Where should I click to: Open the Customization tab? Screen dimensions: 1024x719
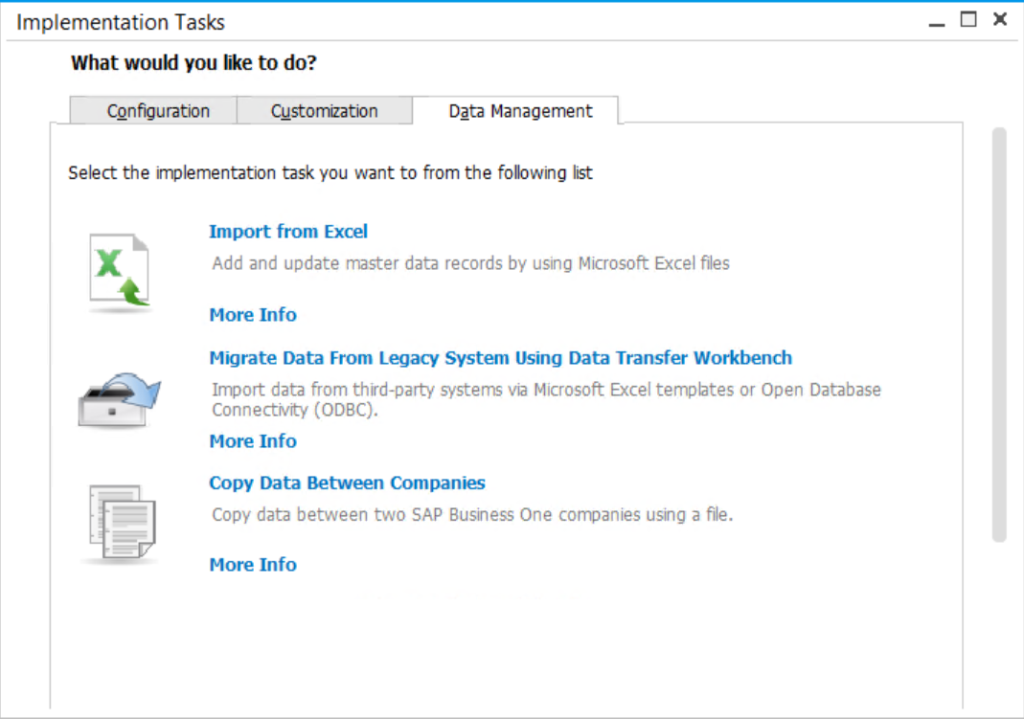pyautogui.click(x=325, y=111)
